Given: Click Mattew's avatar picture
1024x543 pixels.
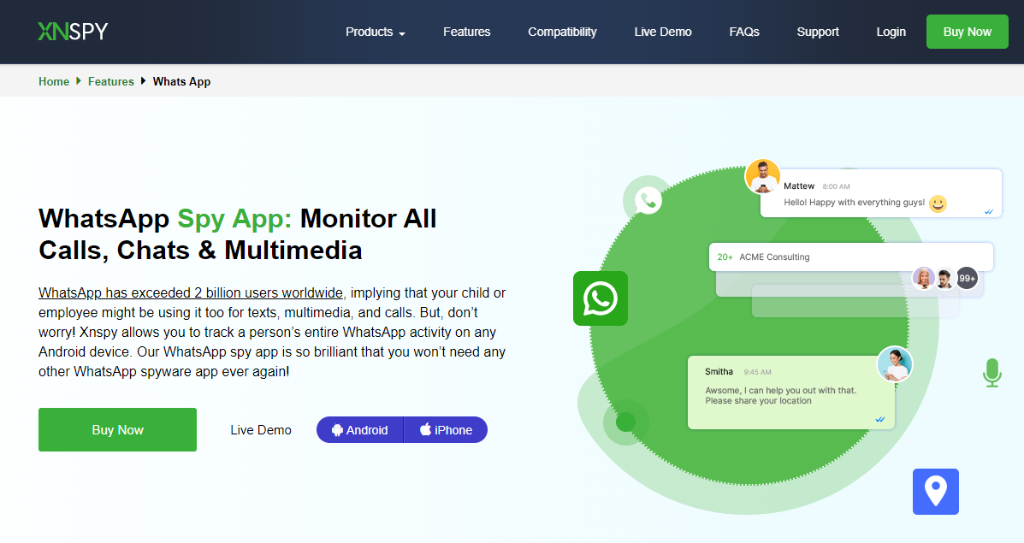Looking at the screenshot, I should click(762, 176).
